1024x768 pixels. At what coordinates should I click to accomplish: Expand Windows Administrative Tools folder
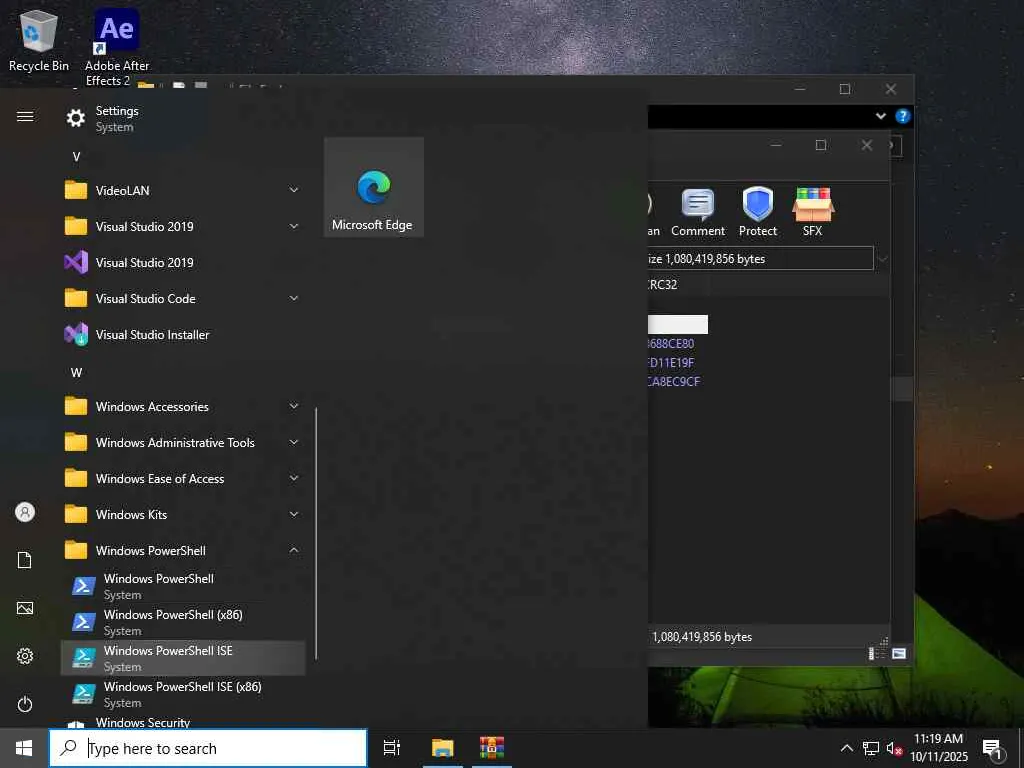tap(183, 442)
